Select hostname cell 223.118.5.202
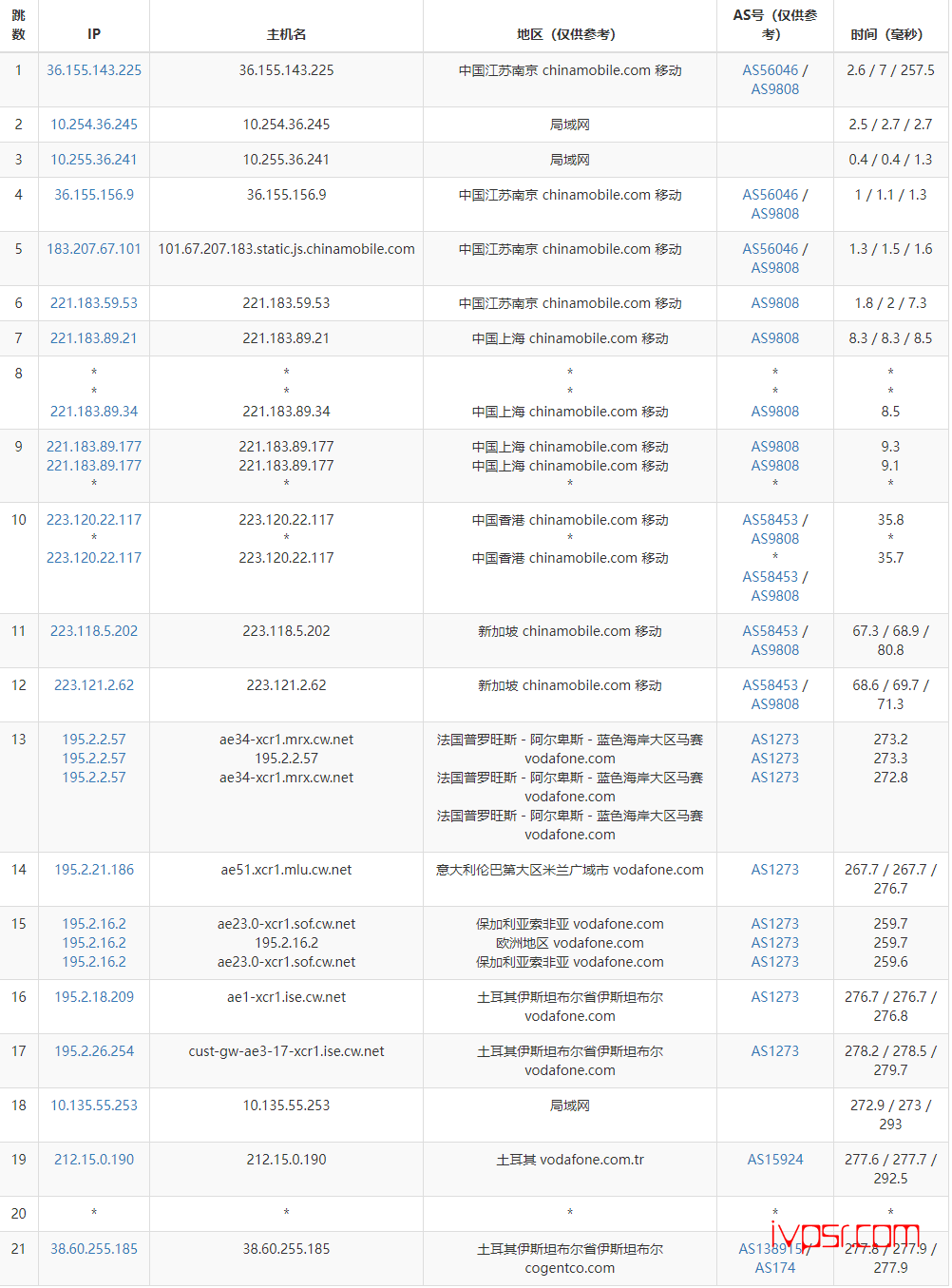The width and height of the screenshot is (952, 1288). (x=286, y=631)
